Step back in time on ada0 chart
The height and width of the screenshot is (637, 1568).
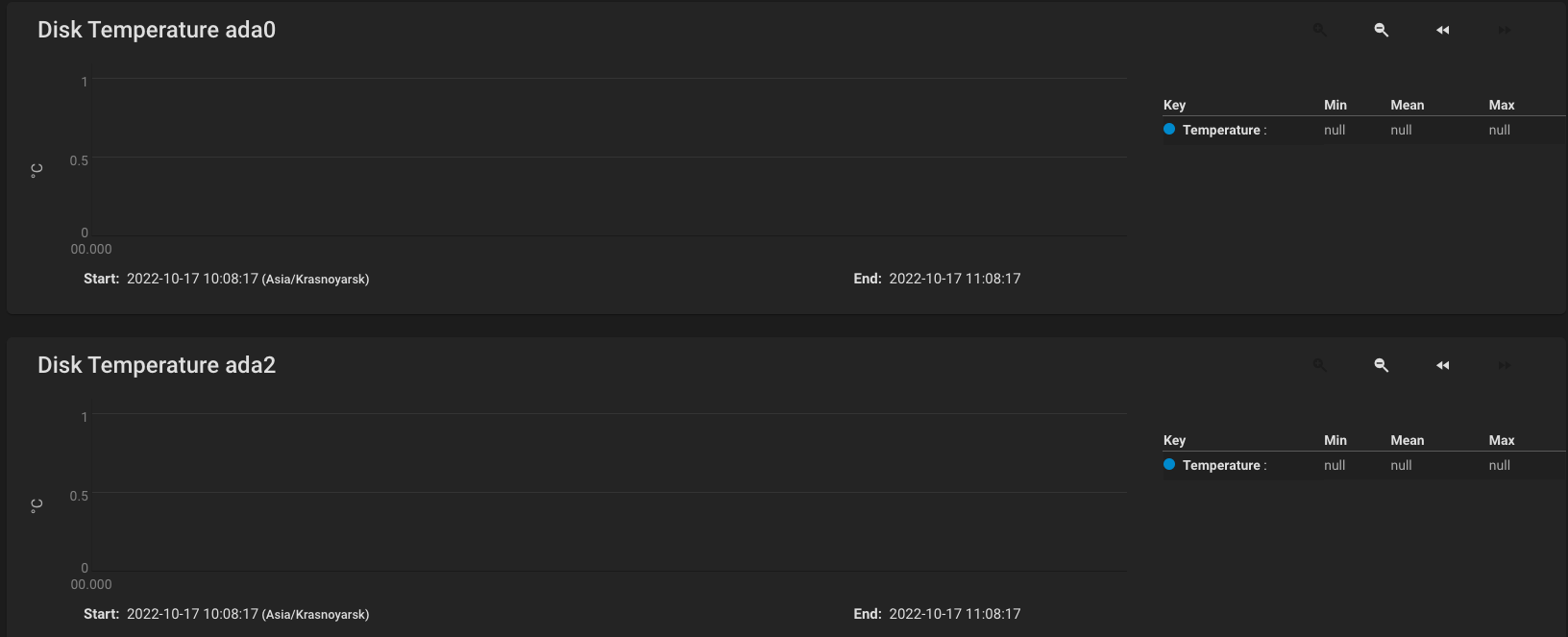(1443, 30)
